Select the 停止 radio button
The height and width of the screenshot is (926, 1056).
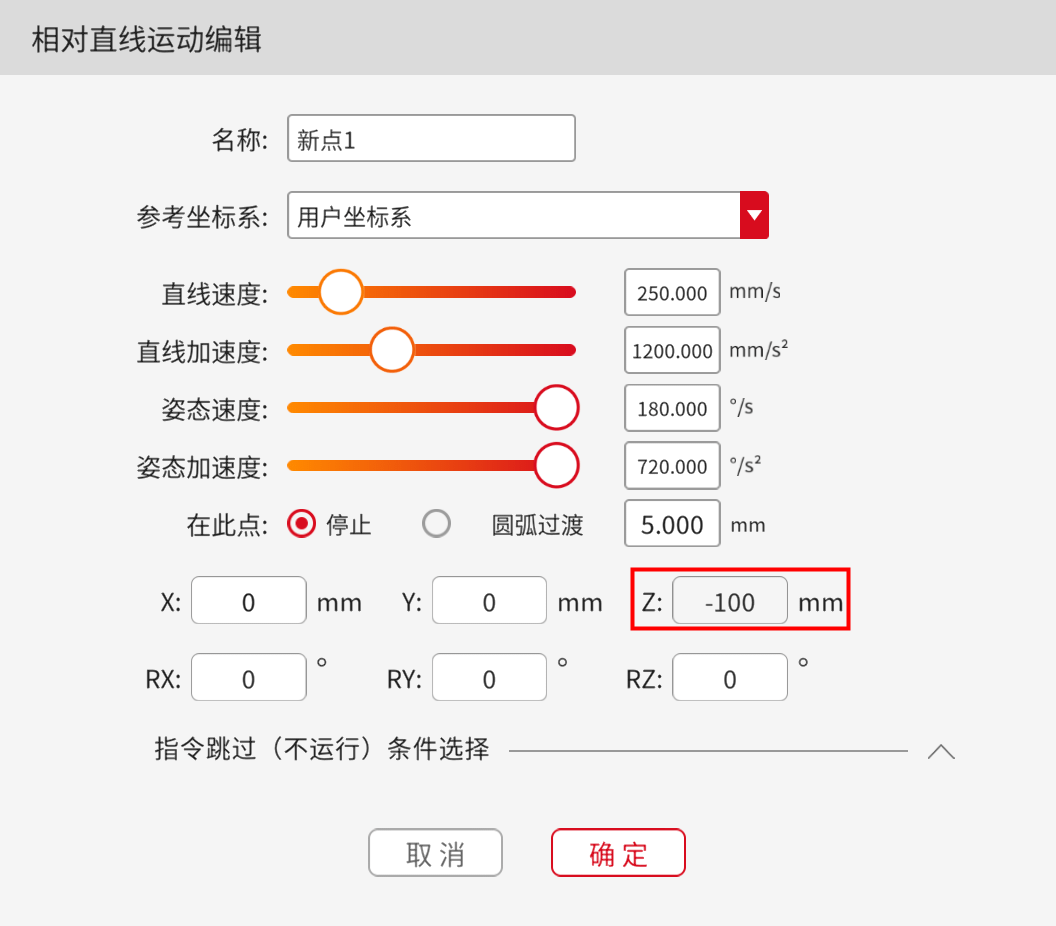(x=302, y=524)
